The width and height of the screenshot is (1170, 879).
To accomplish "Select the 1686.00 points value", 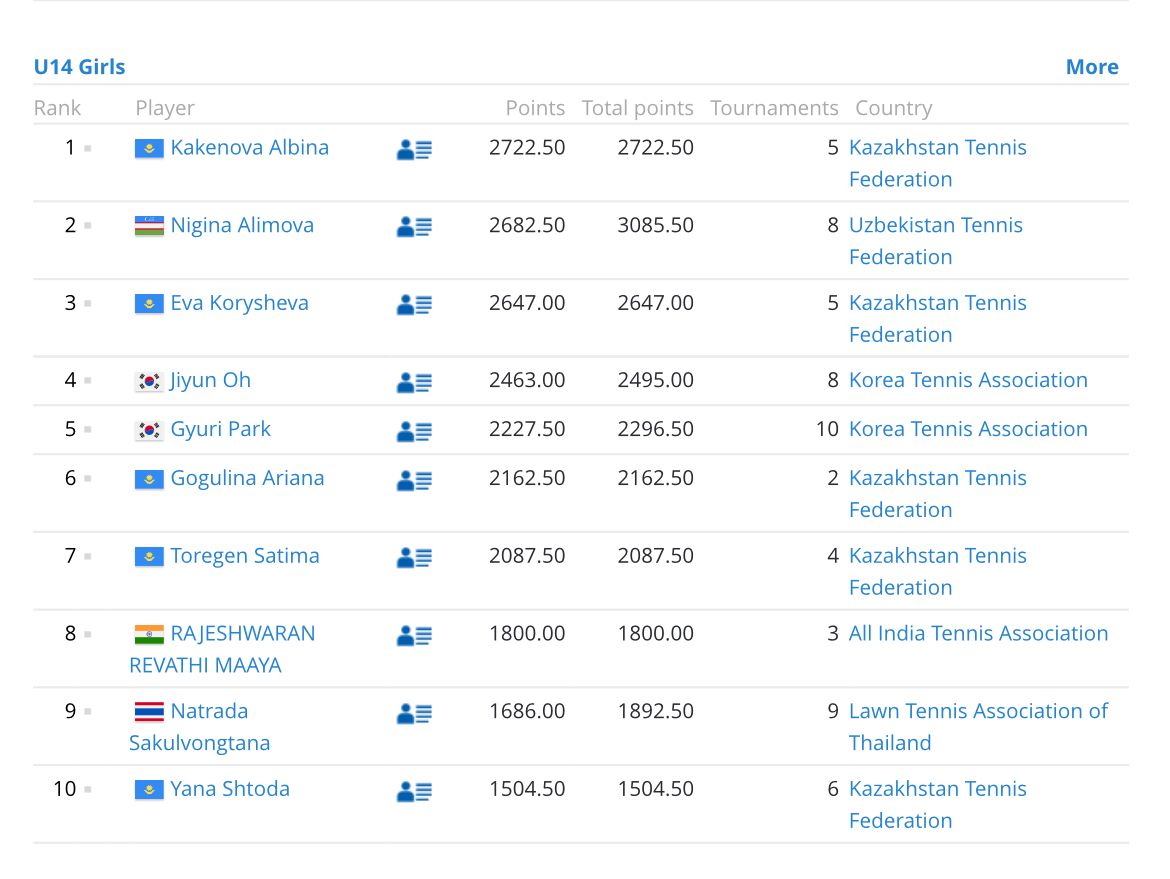I will tap(527, 711).
